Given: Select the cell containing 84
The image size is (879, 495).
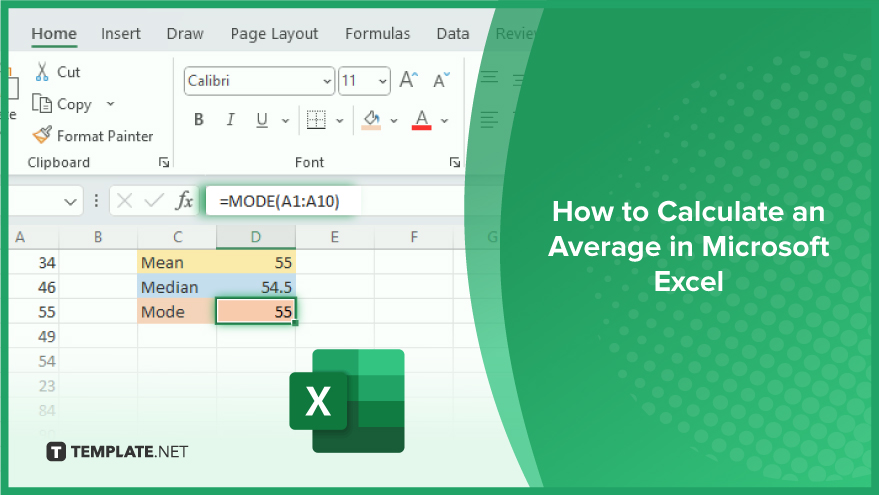Looking at the screenshot, I should point(34,410).
